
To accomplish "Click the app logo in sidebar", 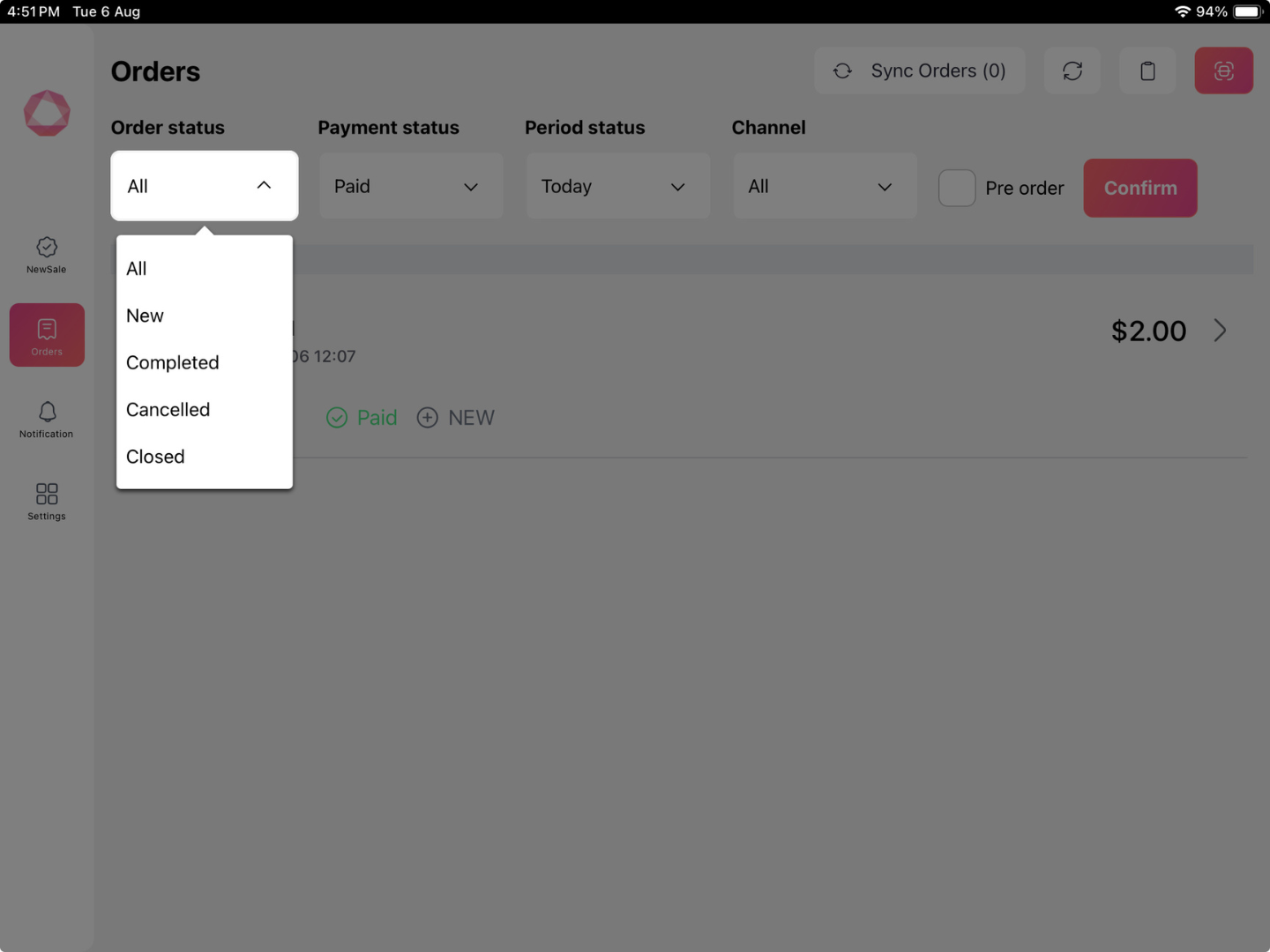I will (x=47, y=114).
